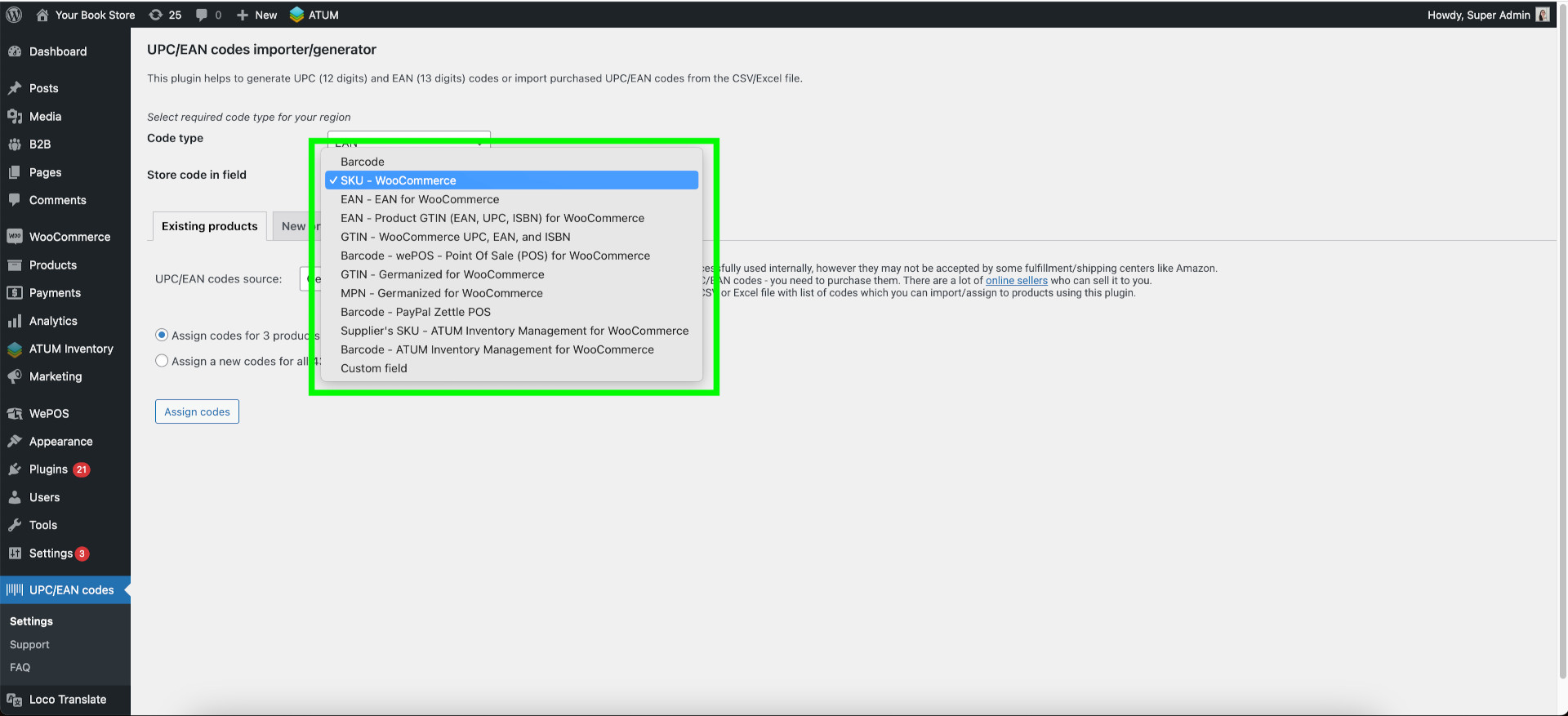Viewport: 1568px width, 716px height.
Task: Select Assign a new codes for all radio
Action: point(162,361)
